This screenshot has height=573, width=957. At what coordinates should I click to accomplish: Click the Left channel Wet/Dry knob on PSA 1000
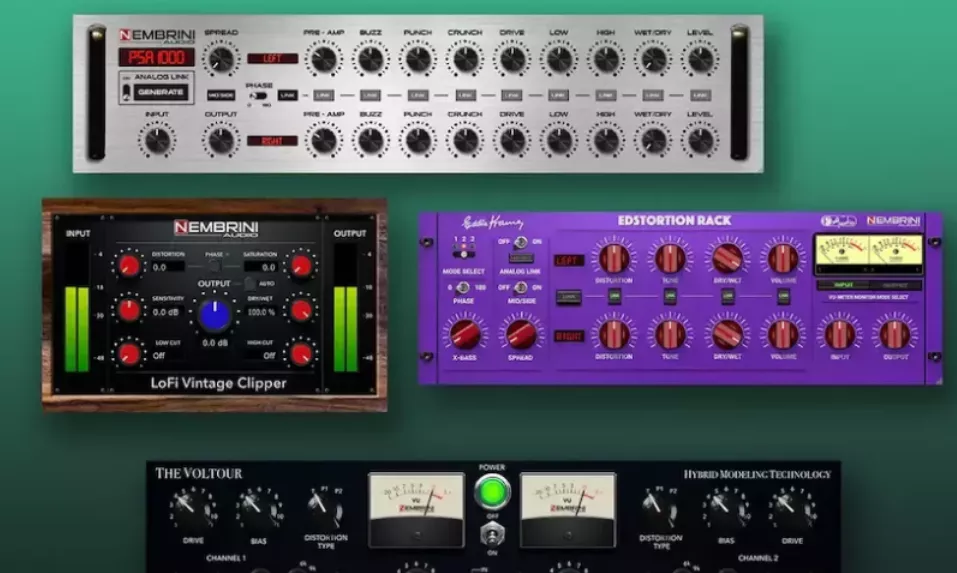[653, 59]
